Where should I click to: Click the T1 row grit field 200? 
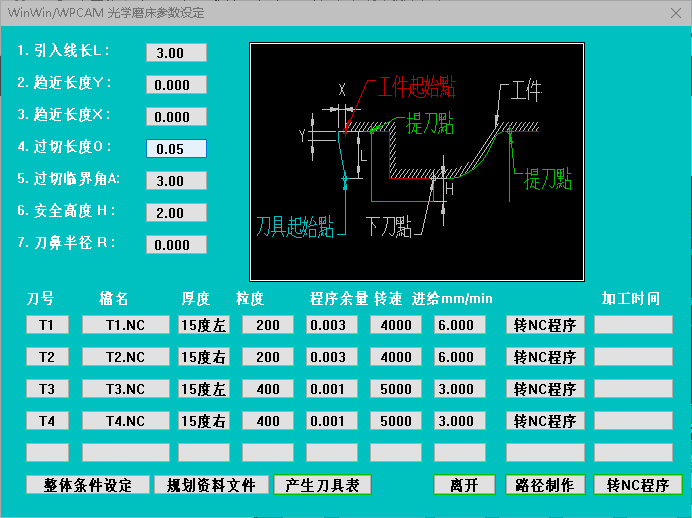[268, 325]
